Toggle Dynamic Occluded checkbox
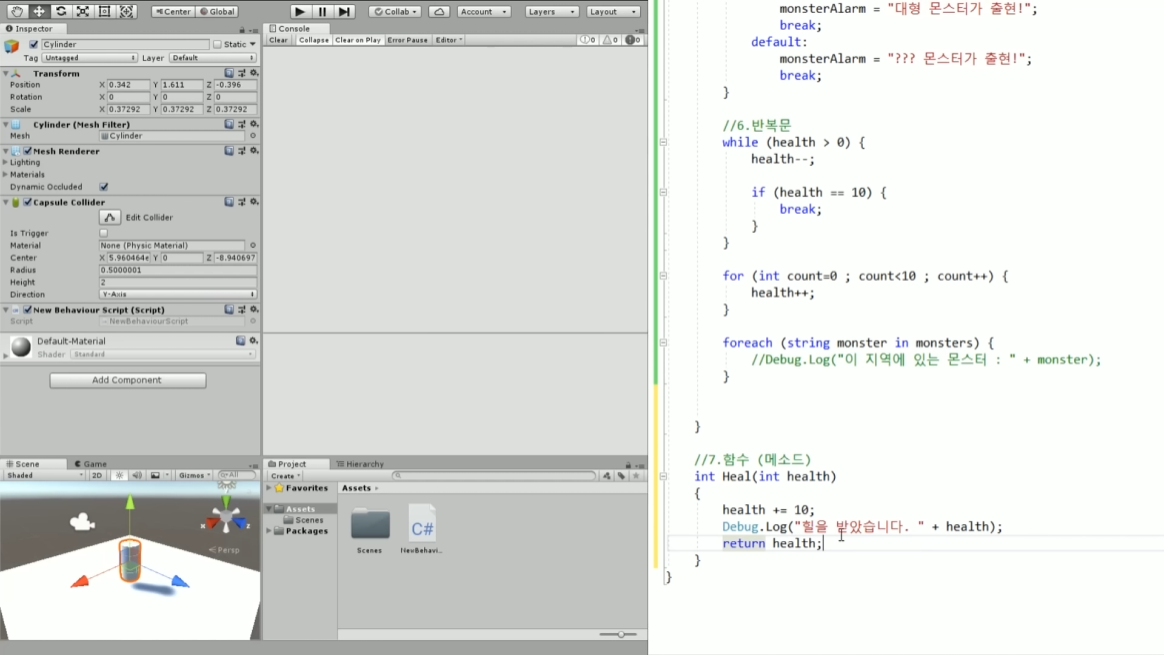Image resolution: width=1164 pixels, height=655 pixels. pos(104,187)
